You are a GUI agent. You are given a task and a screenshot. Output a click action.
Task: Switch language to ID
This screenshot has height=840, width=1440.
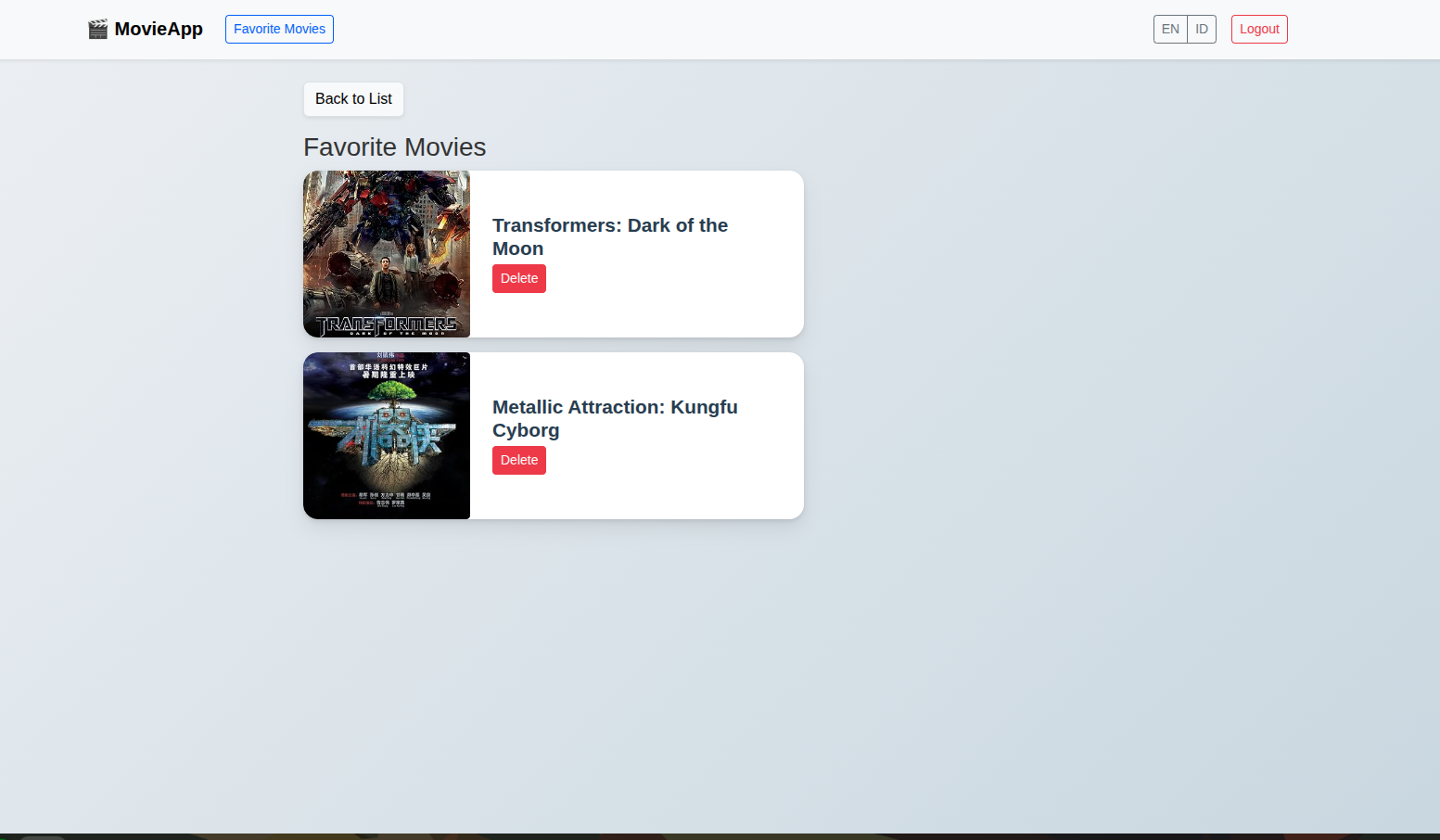tap(1202, 29)
